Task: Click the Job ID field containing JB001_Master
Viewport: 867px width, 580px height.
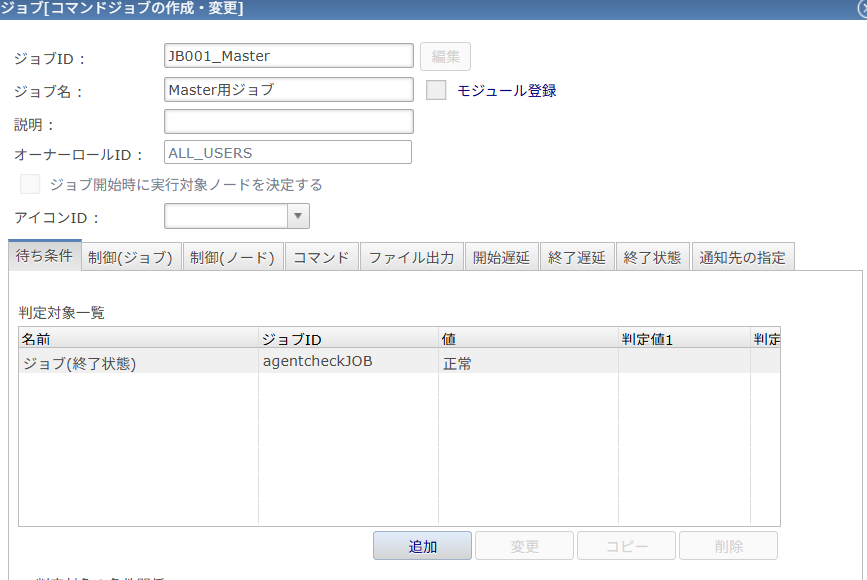Action: coord(289,56)
